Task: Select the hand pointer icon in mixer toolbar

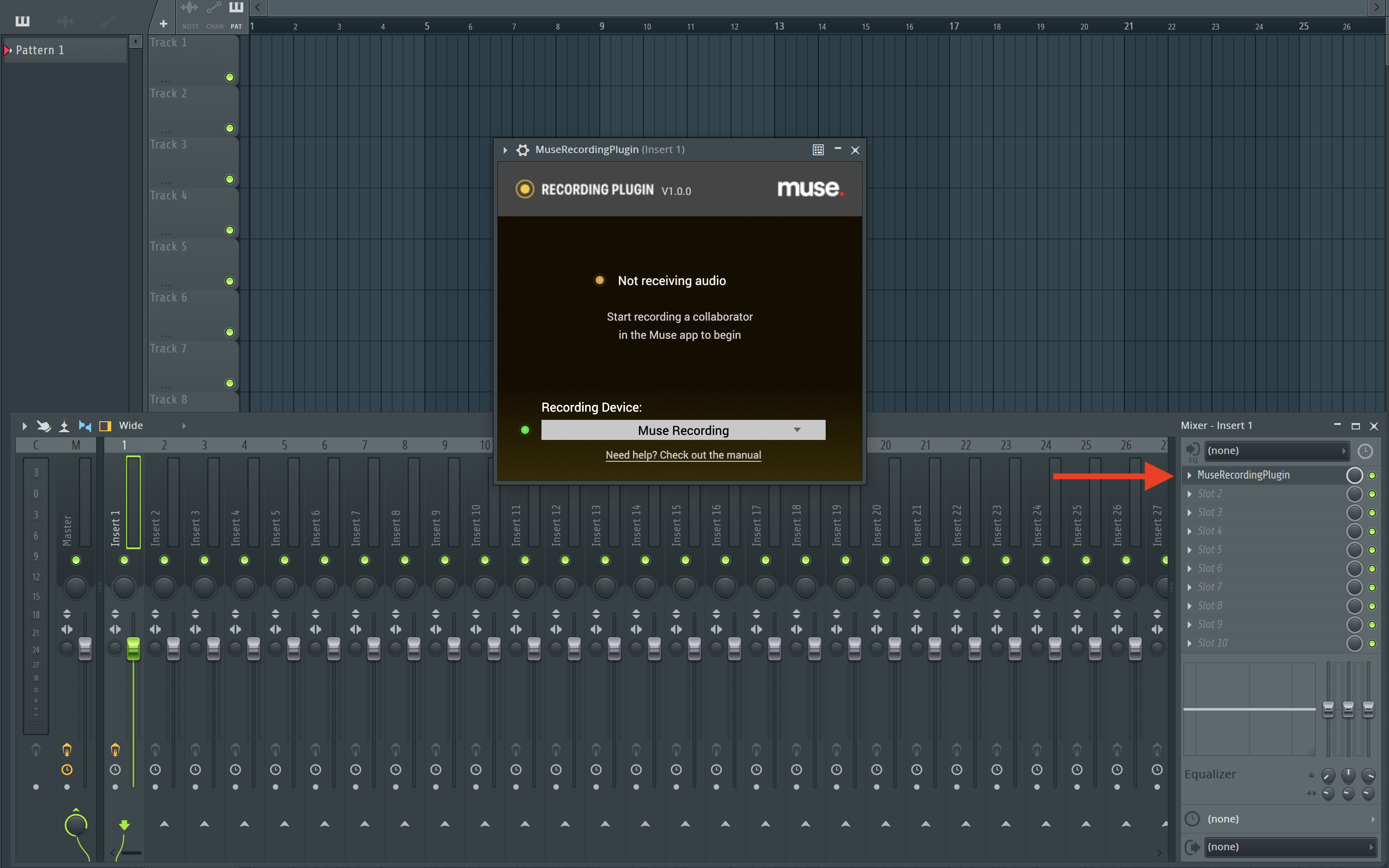Action: tap(44, 425)
